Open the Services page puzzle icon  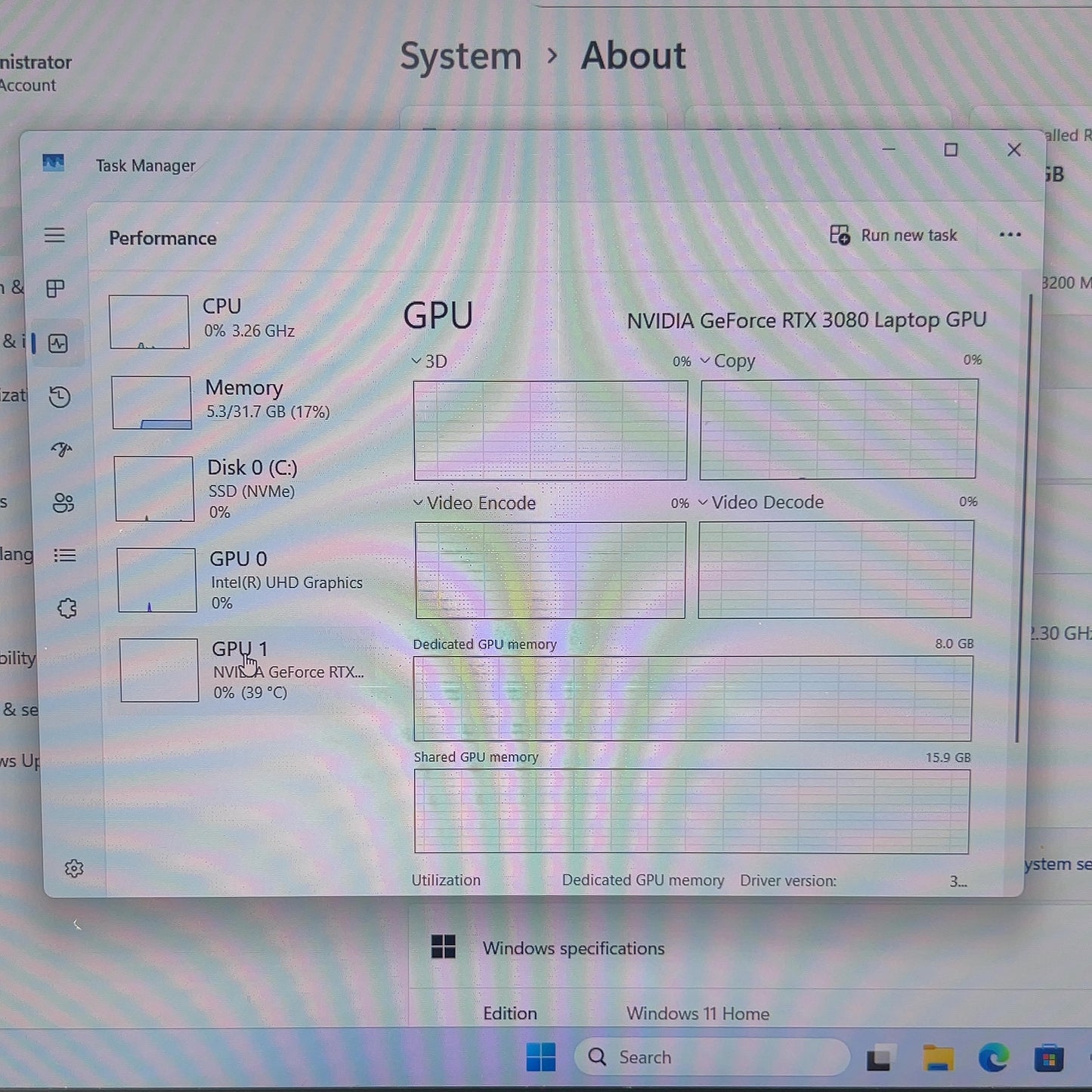[x=67, y=608]
